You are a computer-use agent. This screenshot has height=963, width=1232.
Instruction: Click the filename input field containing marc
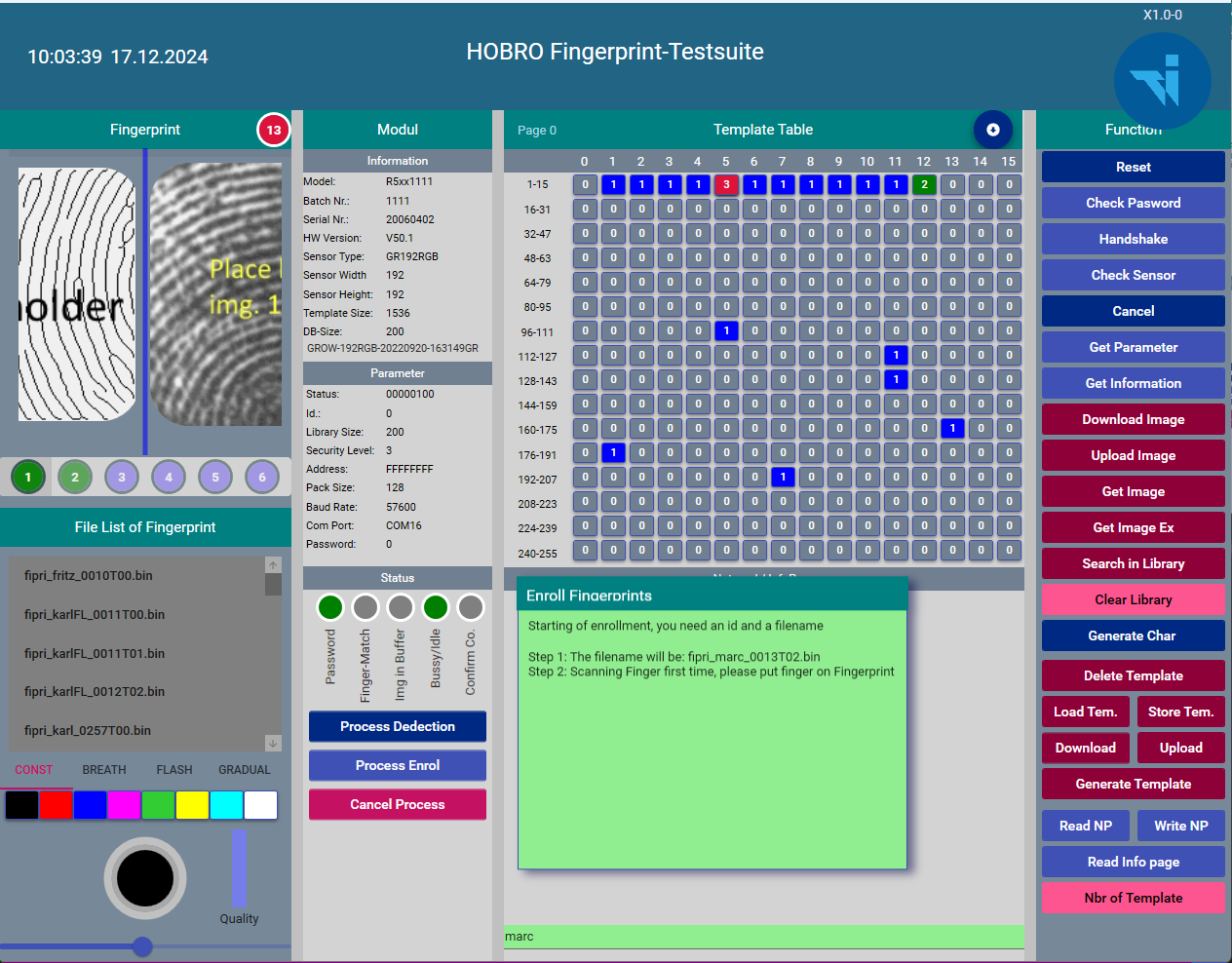coord(763,937)
